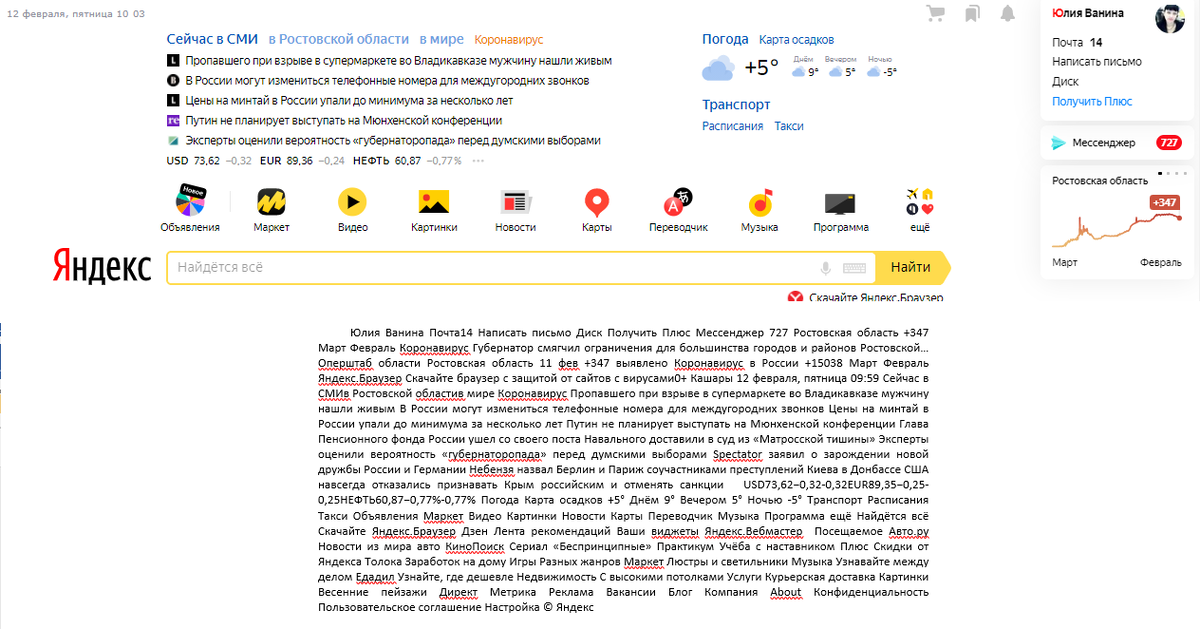Open the Вечером 5° forecast

pos(842,67)
